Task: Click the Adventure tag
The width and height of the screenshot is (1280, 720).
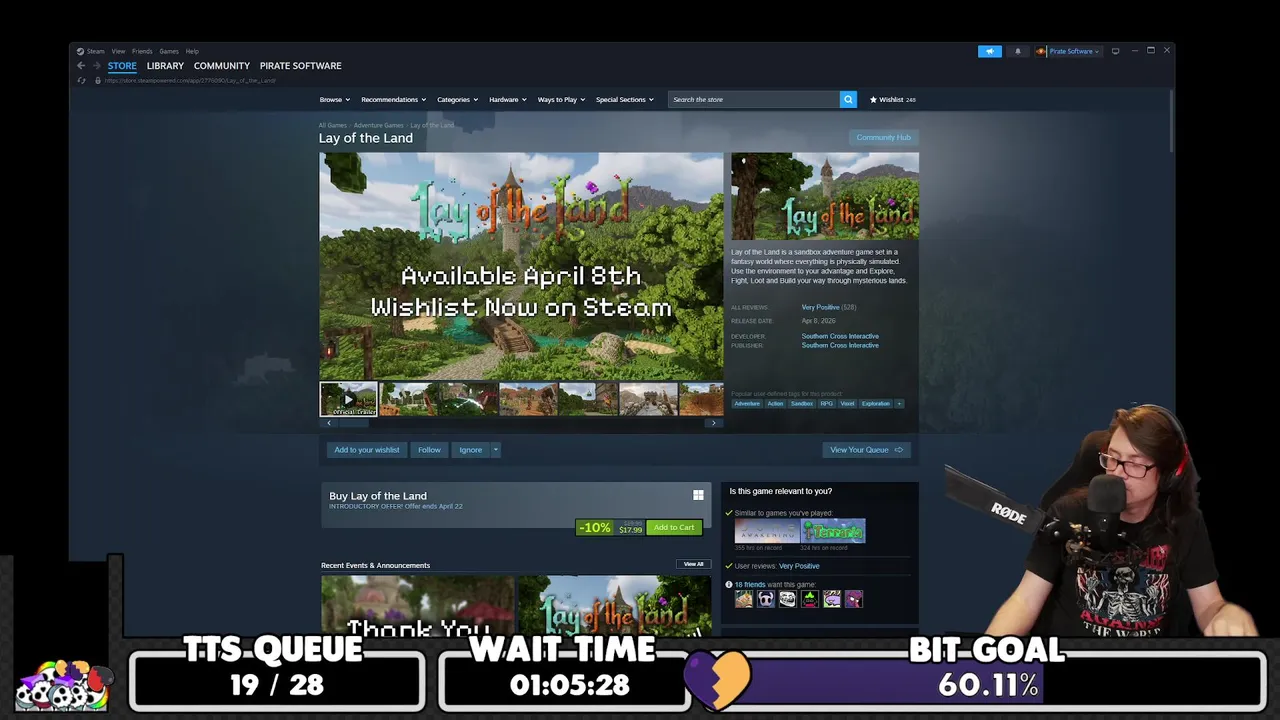Action: tap(747, 404)
